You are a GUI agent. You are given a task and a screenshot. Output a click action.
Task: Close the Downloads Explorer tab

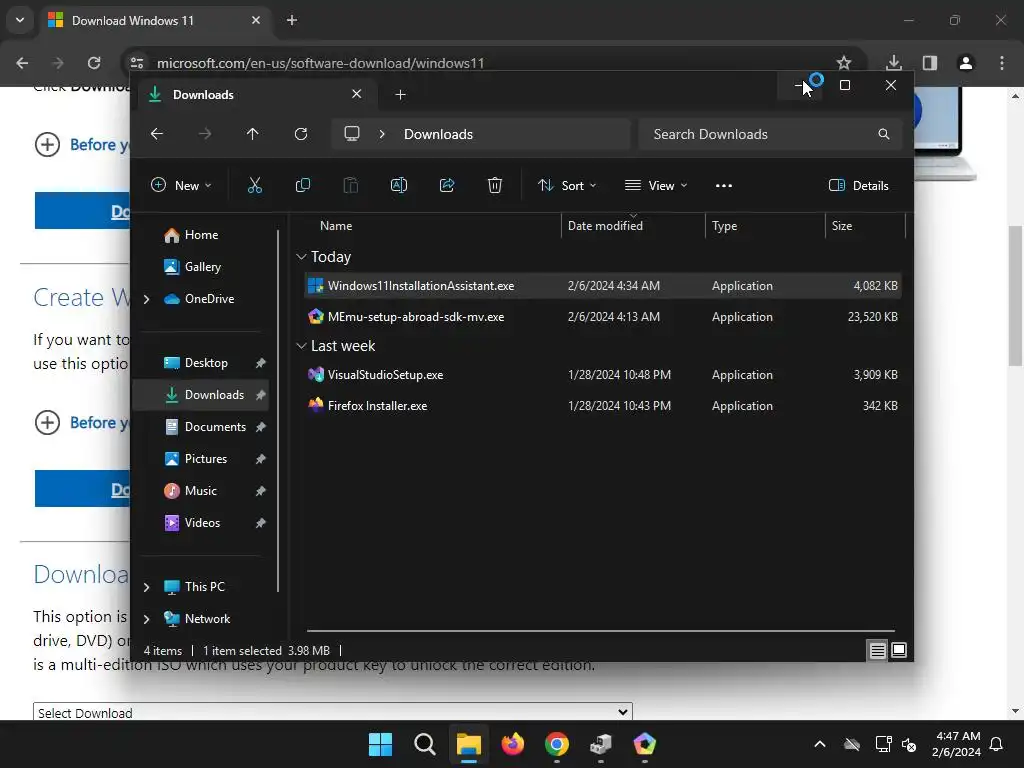click(357, 94)
